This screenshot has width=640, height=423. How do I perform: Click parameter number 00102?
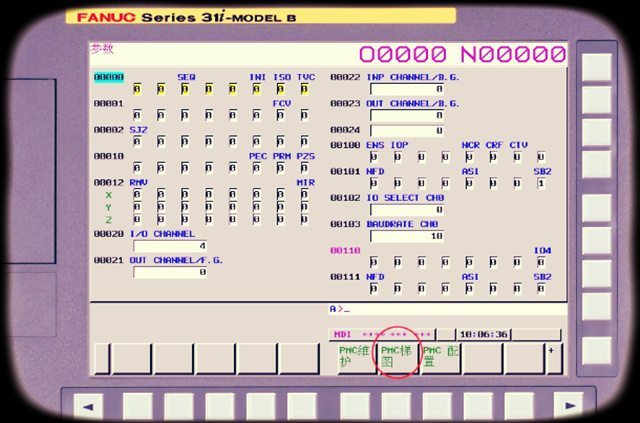pos(345,198)
